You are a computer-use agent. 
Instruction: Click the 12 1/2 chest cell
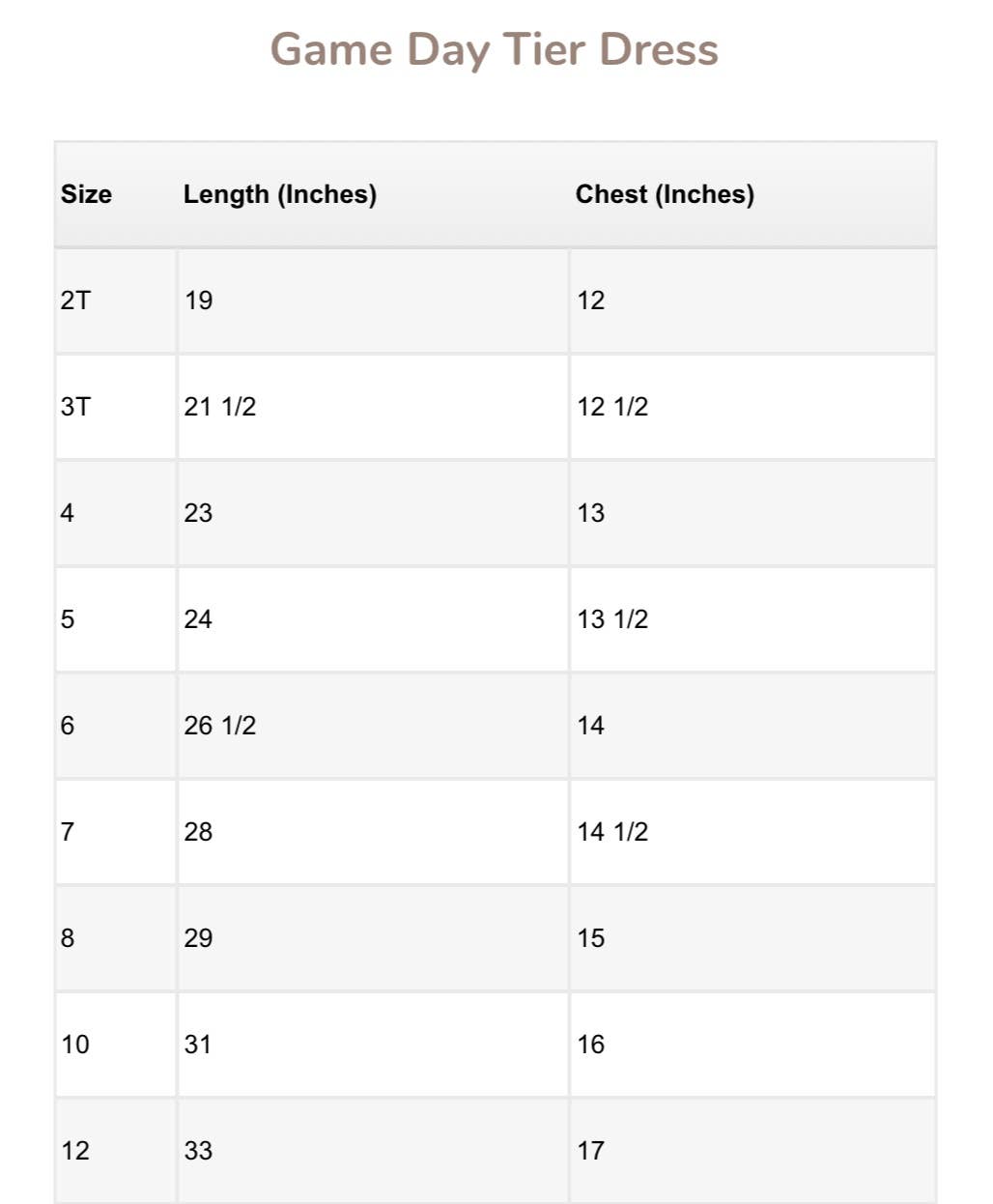point(612,407)
